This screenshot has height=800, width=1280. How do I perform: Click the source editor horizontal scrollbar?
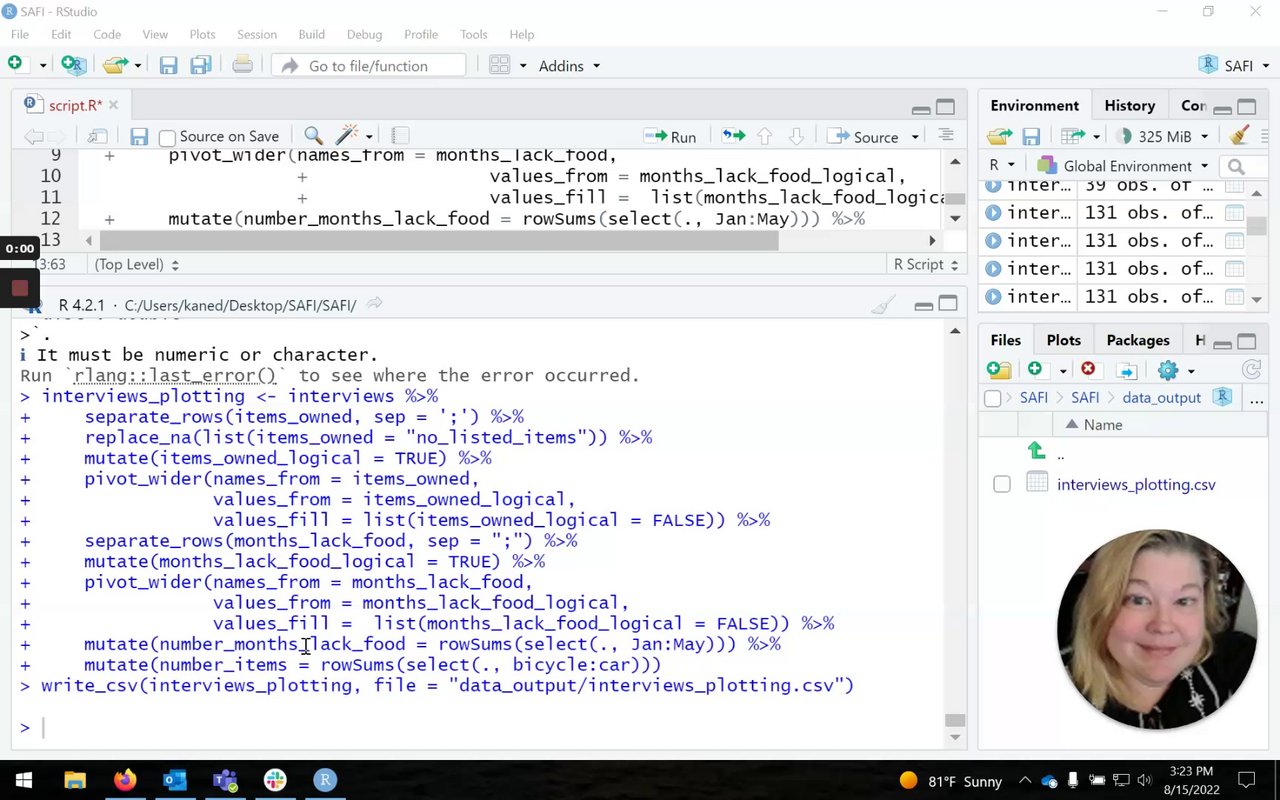click(x=439, y=240)
